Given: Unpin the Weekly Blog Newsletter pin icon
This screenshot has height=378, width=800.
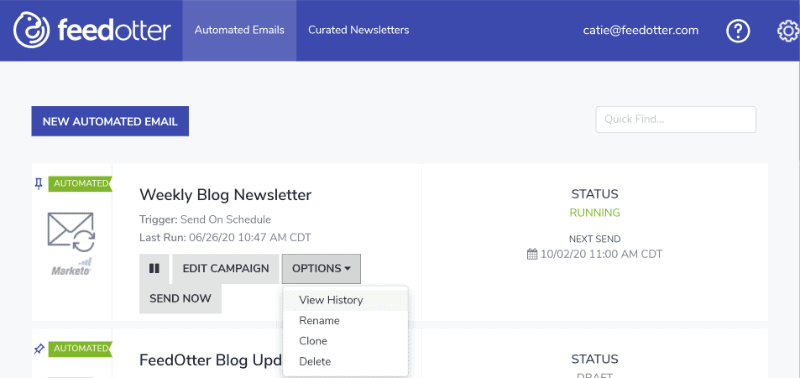Looking at the screenshot, I should (x=38, y=184).
